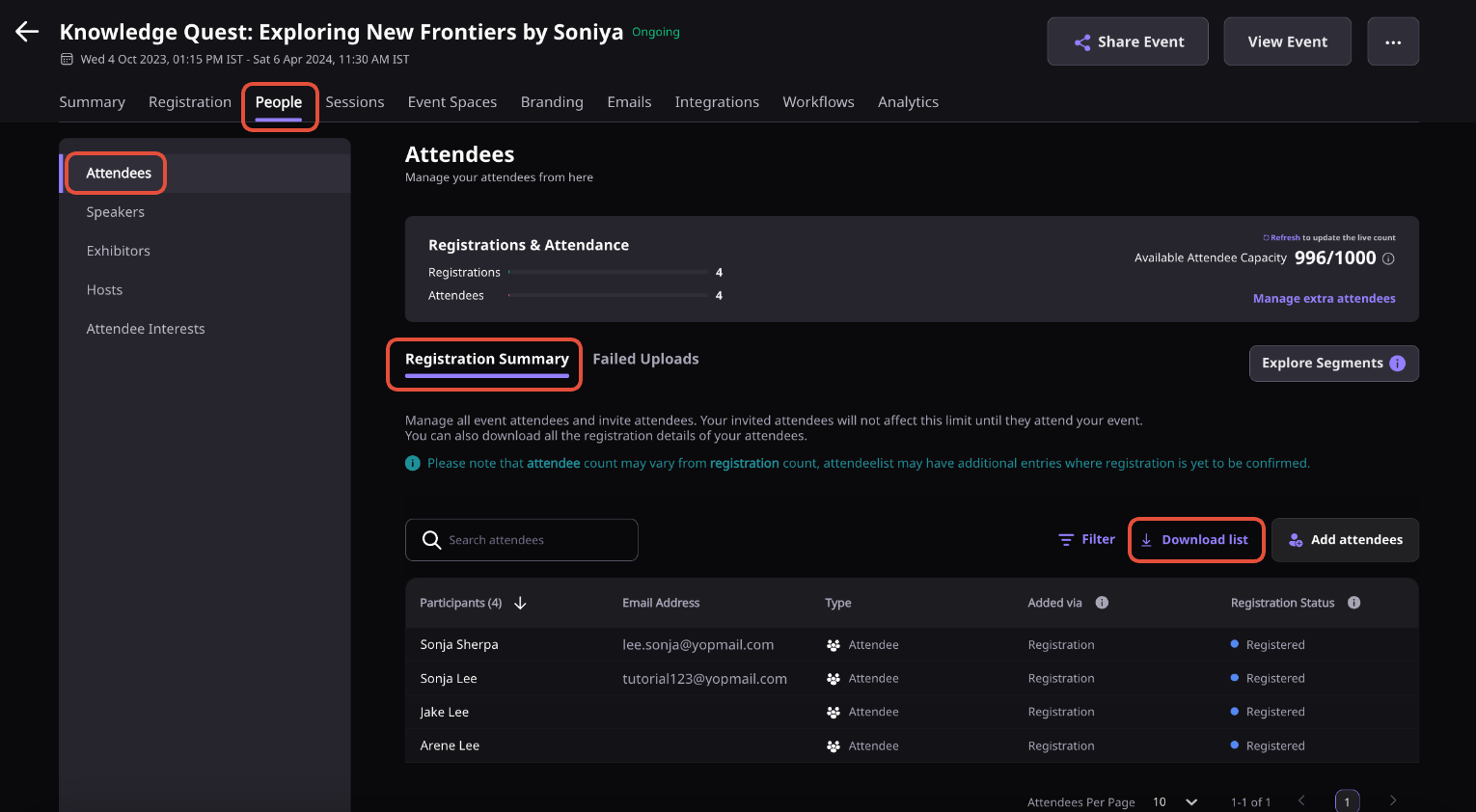The width and height of the screenshot is (1476, 812).
Task: Click attendee type icon for Sonja Sherpa
Action: tap(834, 645)
